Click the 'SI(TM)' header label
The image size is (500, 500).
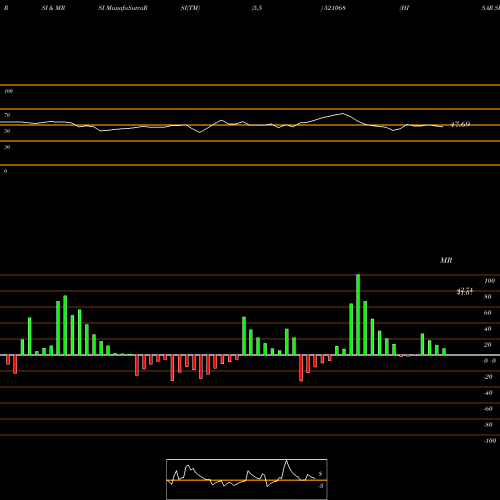[190, 8]
